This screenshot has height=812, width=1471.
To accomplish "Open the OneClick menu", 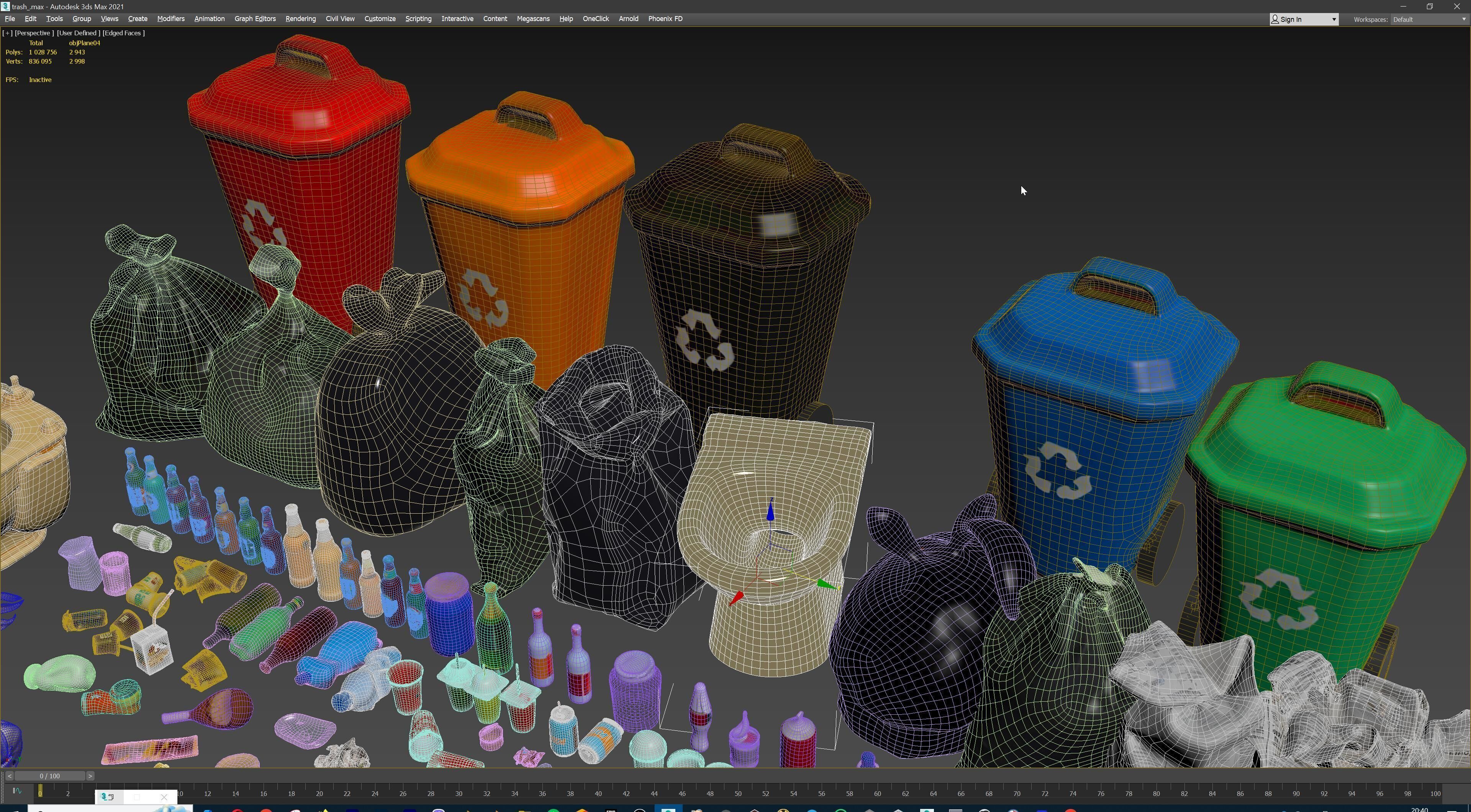I will tap(596, 19).
